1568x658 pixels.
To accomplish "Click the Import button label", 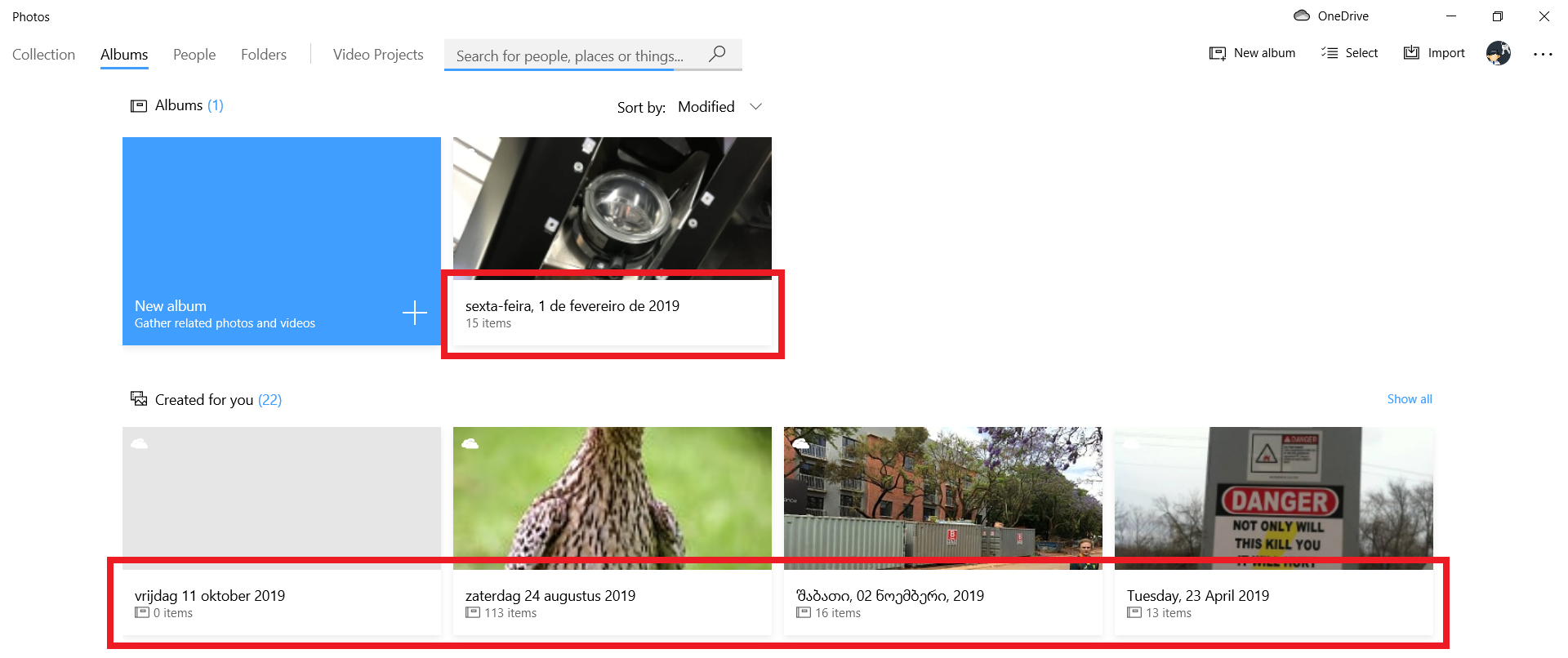I will point(1446,53).
